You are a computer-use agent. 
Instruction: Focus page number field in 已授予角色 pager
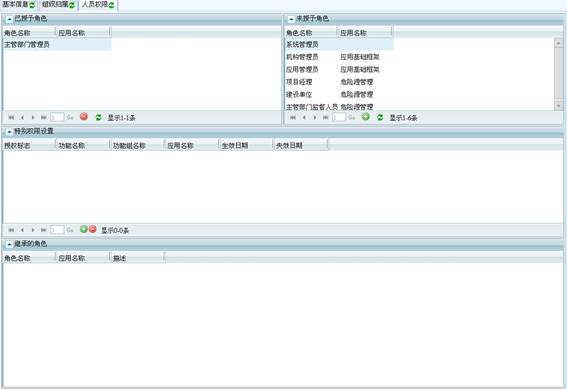tap(57, 117)
